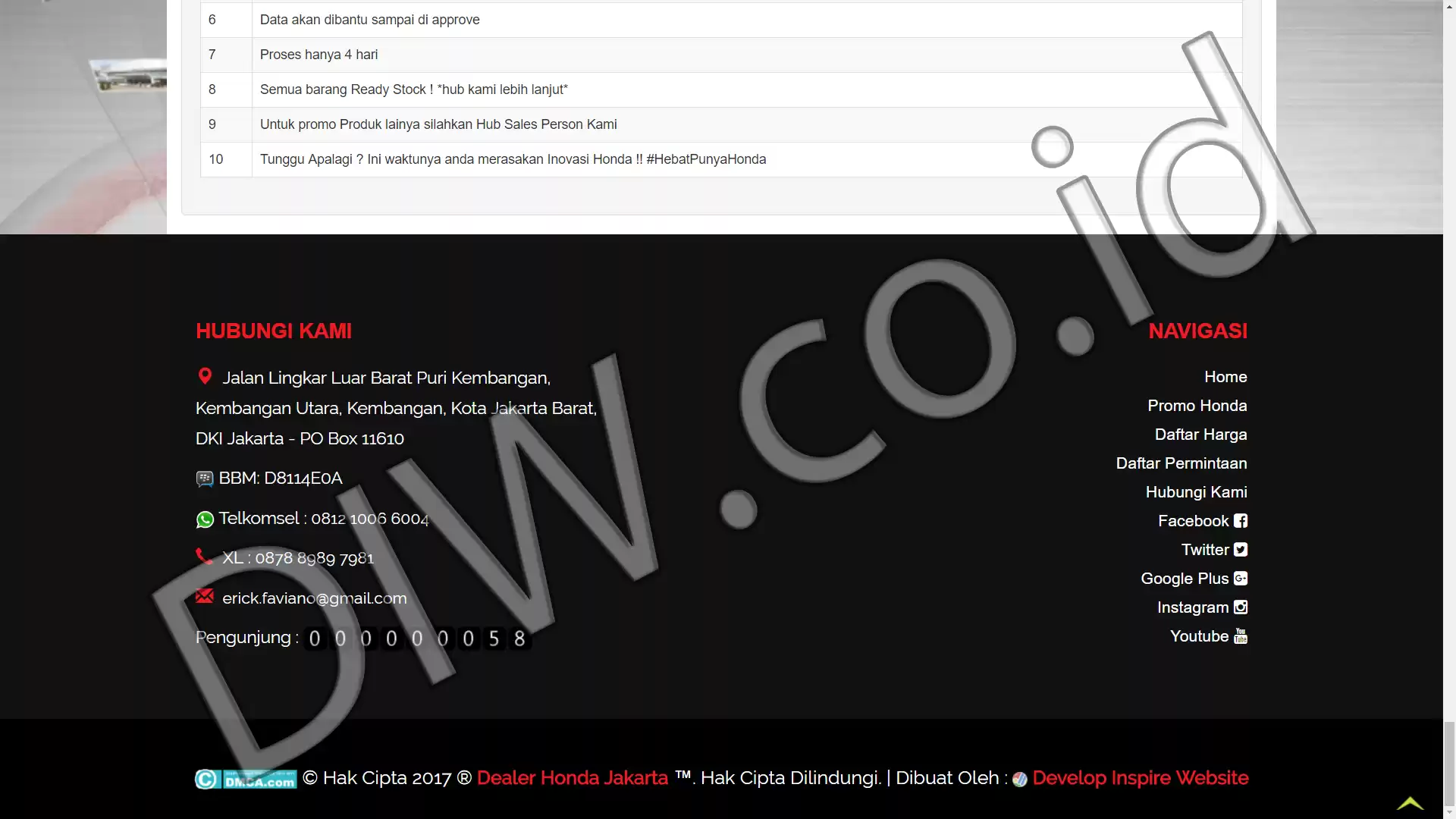
Task: Click email erick.faviano@gmail.com
Action: (315, 598)
